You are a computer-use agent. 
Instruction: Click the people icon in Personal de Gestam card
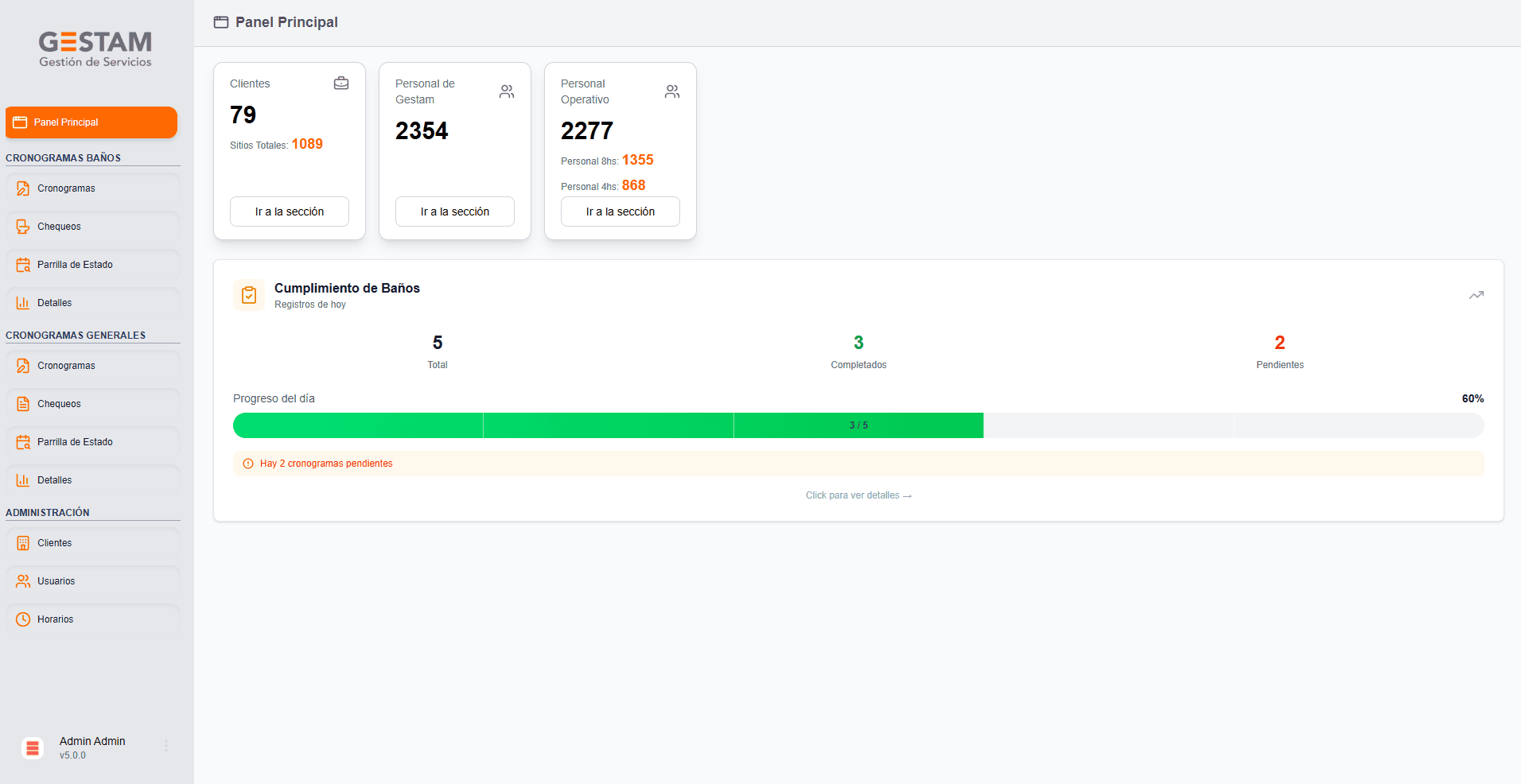pyautogui.click(x=507, y=91)
